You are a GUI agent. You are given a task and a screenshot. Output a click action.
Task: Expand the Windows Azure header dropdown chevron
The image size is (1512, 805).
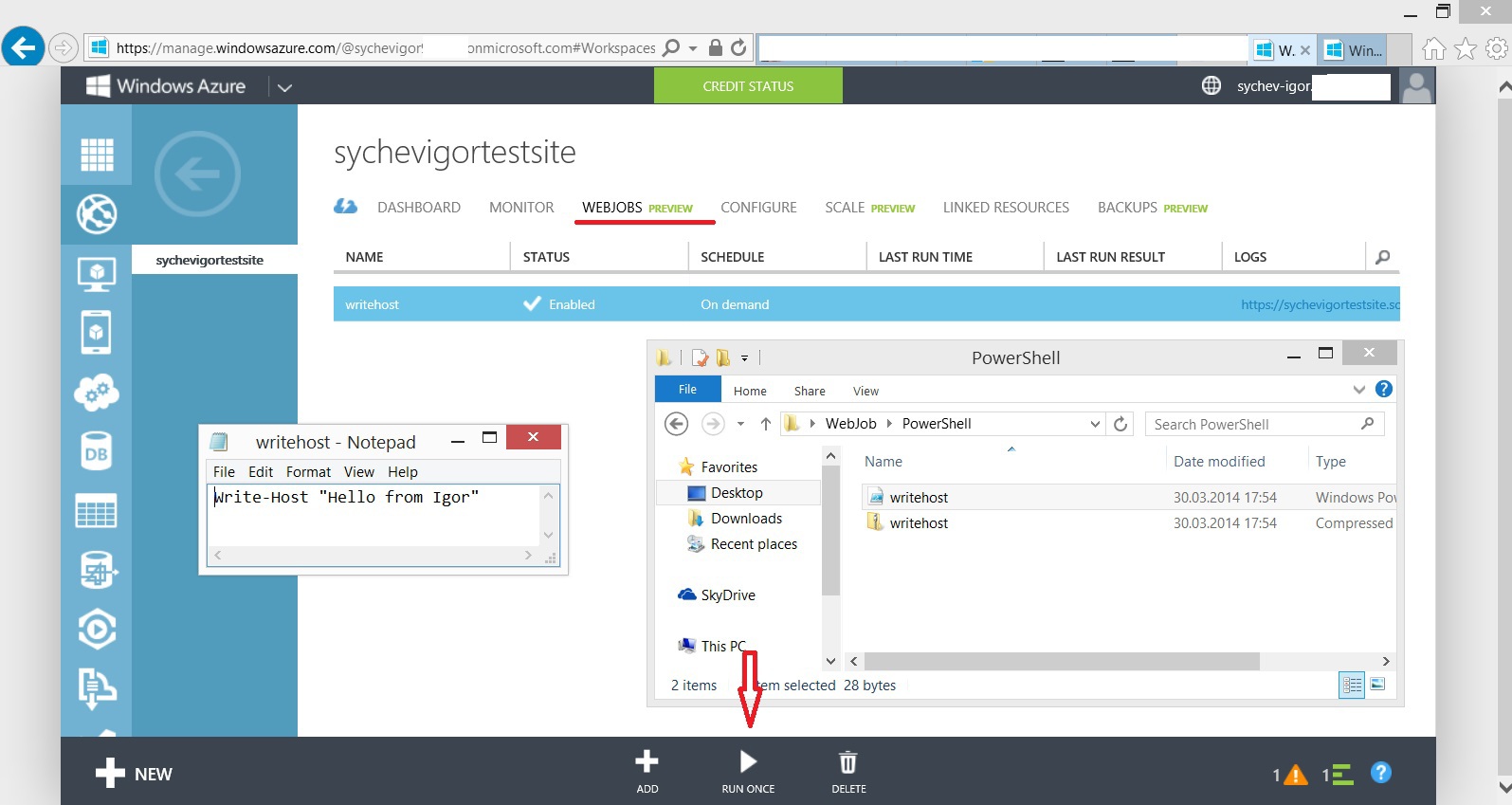point(284,87)
